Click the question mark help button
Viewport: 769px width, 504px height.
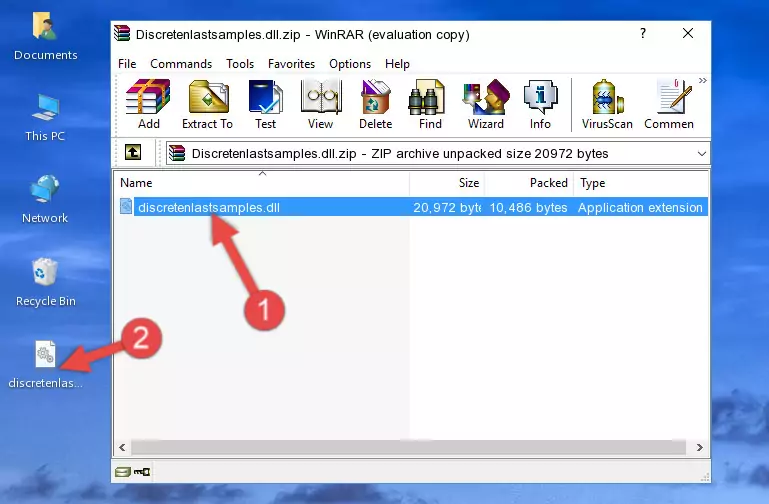(642, 33)
